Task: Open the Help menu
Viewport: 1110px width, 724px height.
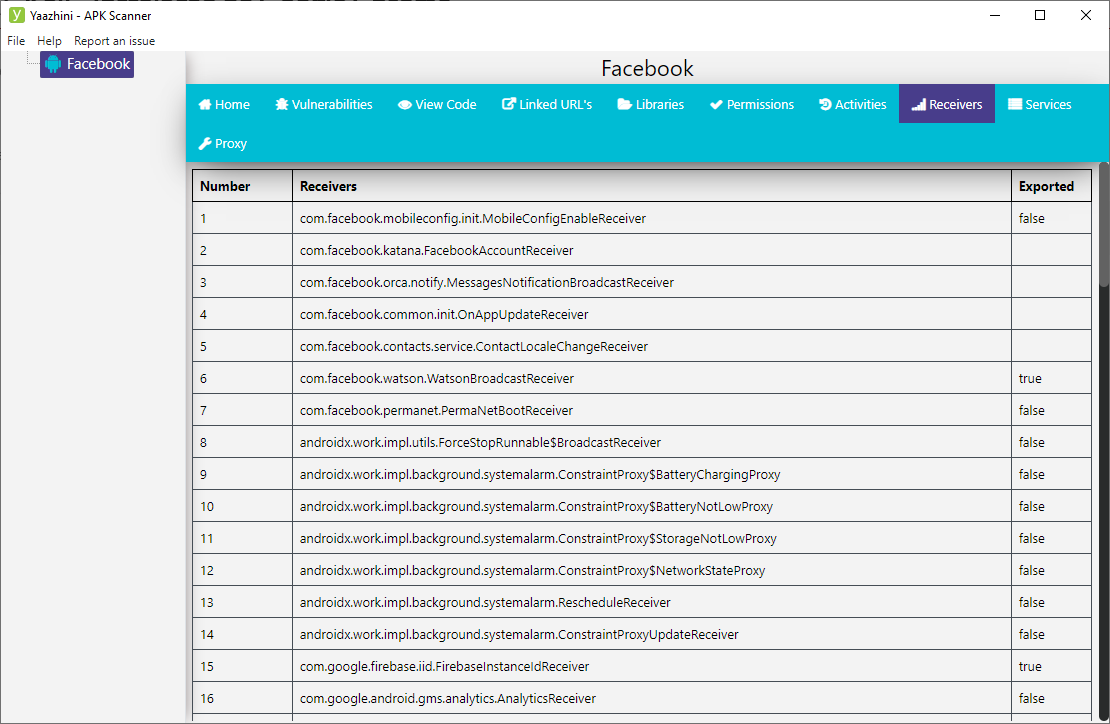Action: coord(50,41)
